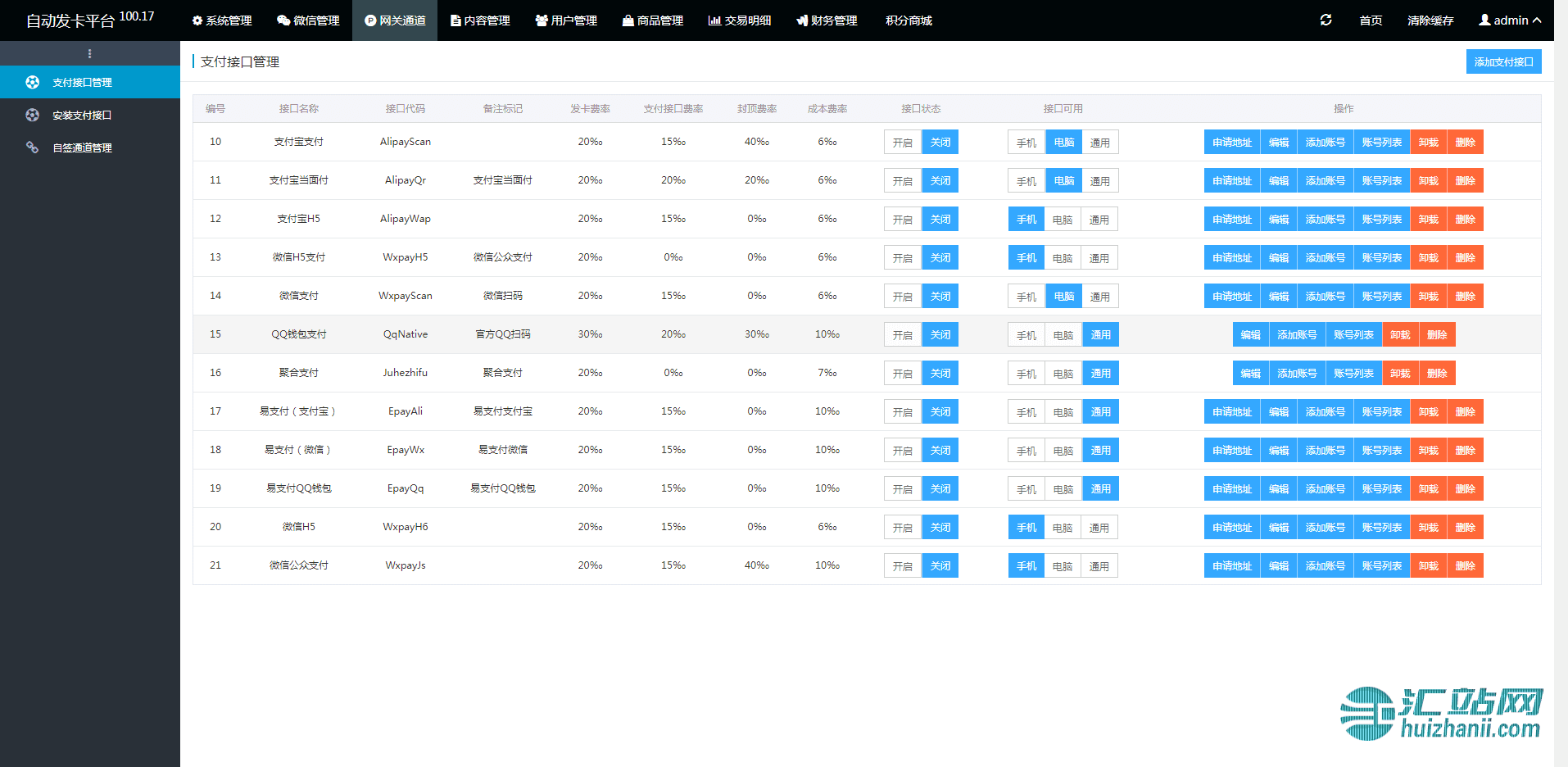
Task: Select 自签通道管理 in sidebar
Action: tap(90, 147)
